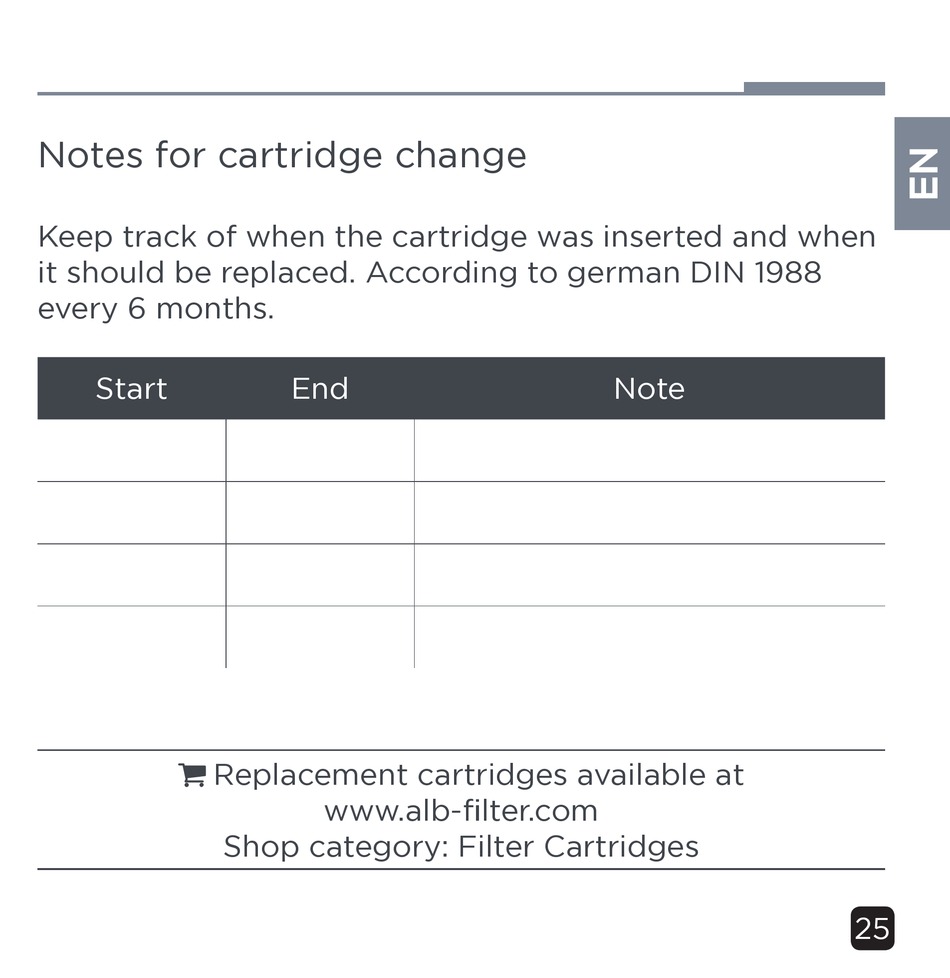Click the shopping cart icon
This screenshot has width=950, height=978.
pos(192,775)
